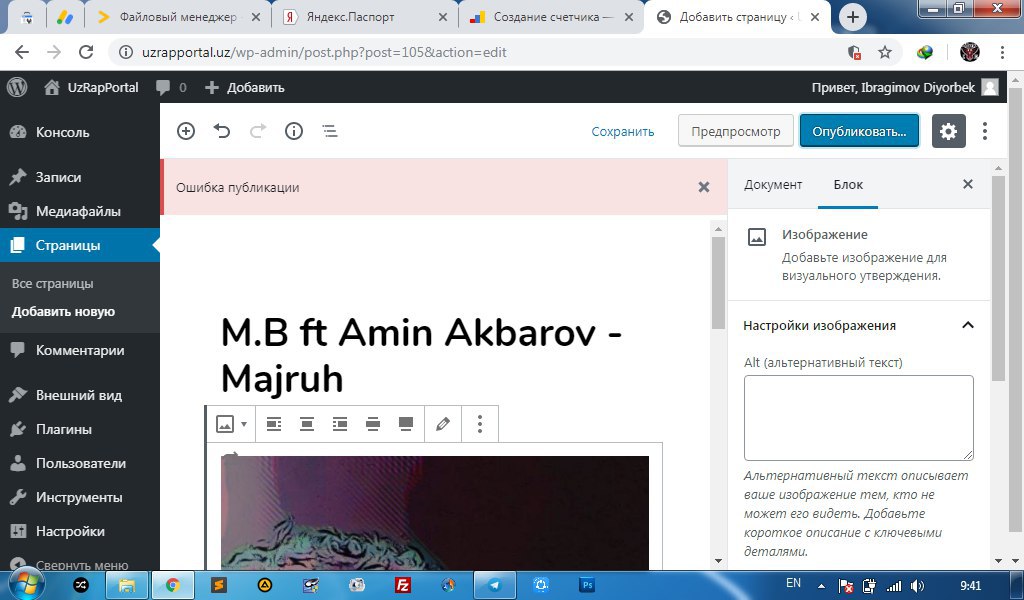
Task: Open Внешний вид menu item
Action: (x=80, y=395)
